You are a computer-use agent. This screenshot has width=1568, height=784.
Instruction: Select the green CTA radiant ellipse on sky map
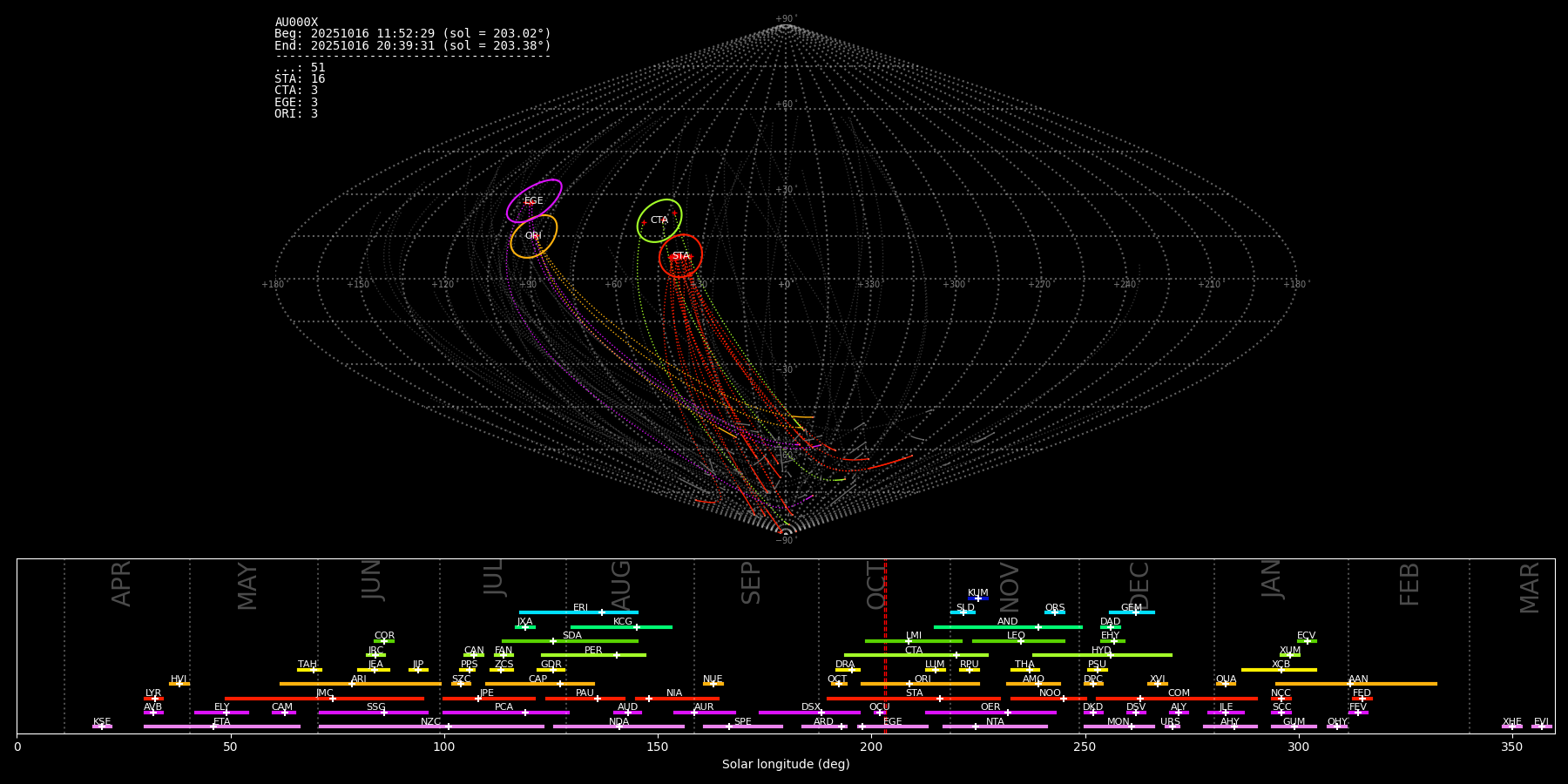pyautogui.click(x=659, y=220)
